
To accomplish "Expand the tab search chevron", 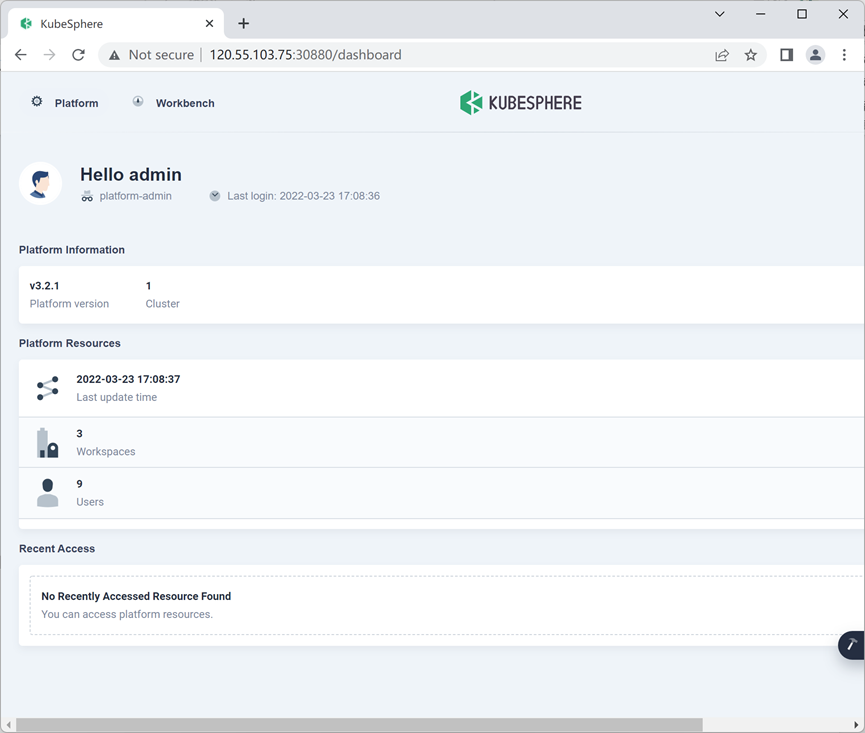I will pos(719,14).
